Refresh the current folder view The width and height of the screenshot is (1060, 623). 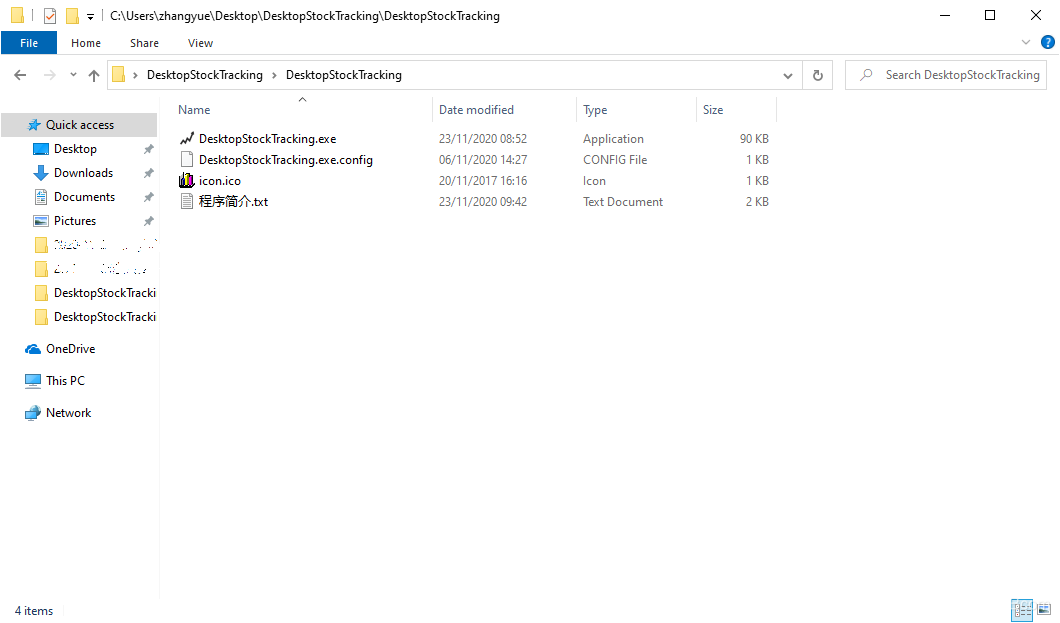point(817,75)
